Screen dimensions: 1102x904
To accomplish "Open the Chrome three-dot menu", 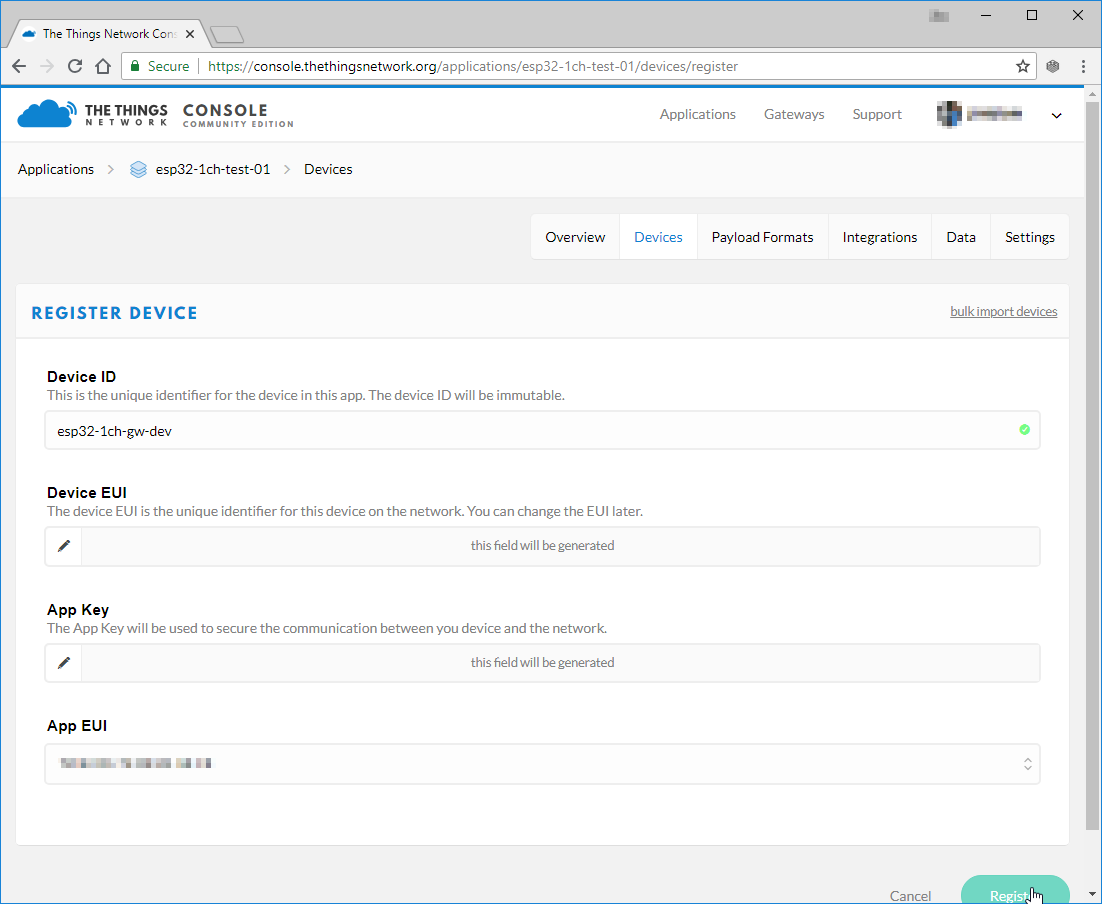I will (1083, 66).
